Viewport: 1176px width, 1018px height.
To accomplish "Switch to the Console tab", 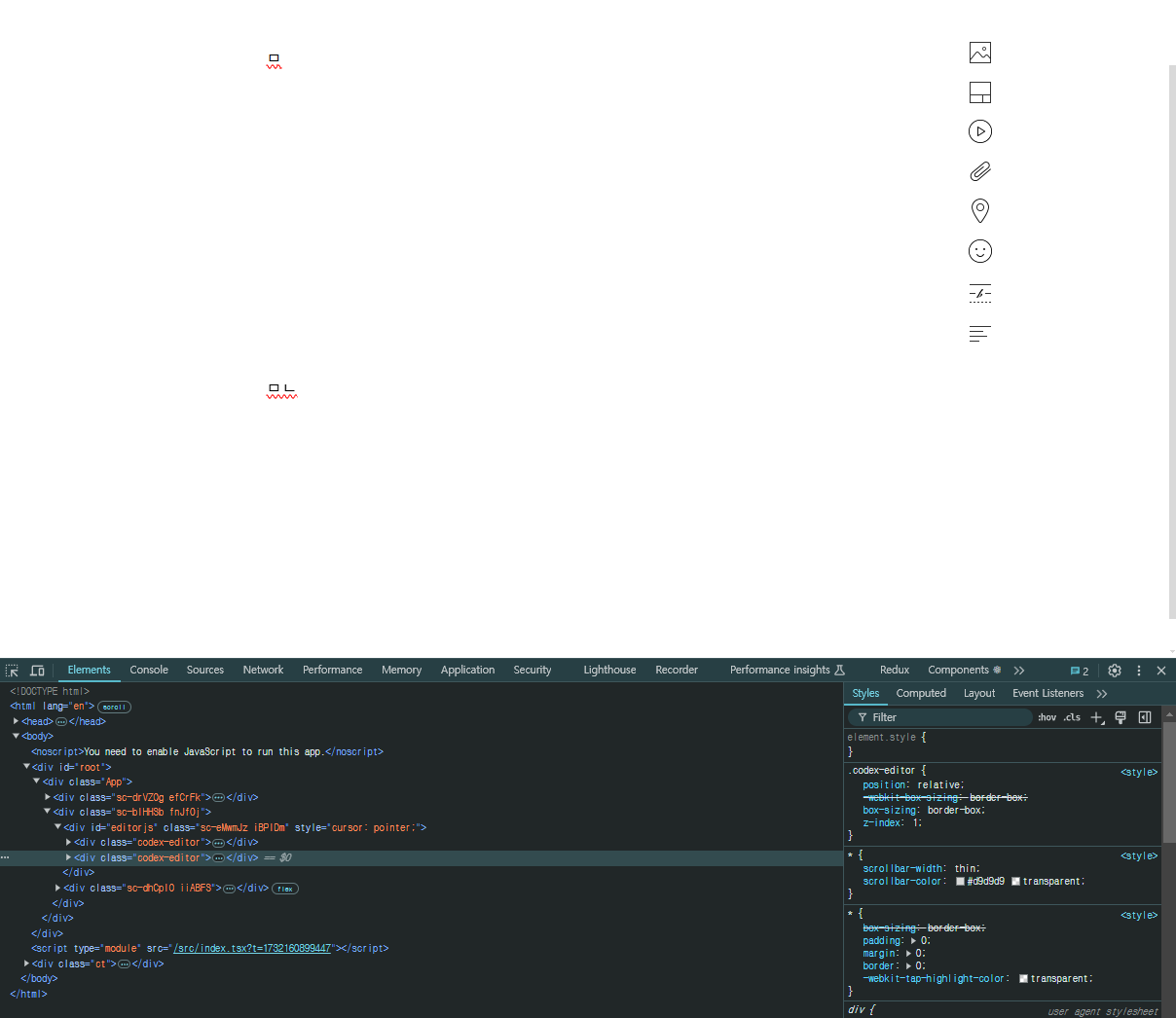I will [149, 670].
